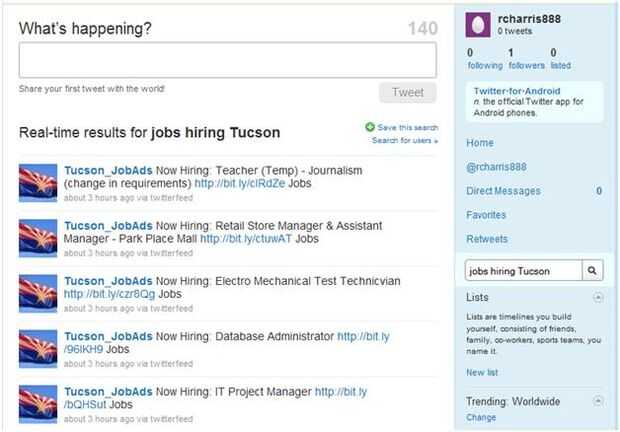This screenshot has width=620, height=432.
Task: Open Tucson_JobAds avatar on Electro Mechanical tweet
Action: (x=38, y=294)
